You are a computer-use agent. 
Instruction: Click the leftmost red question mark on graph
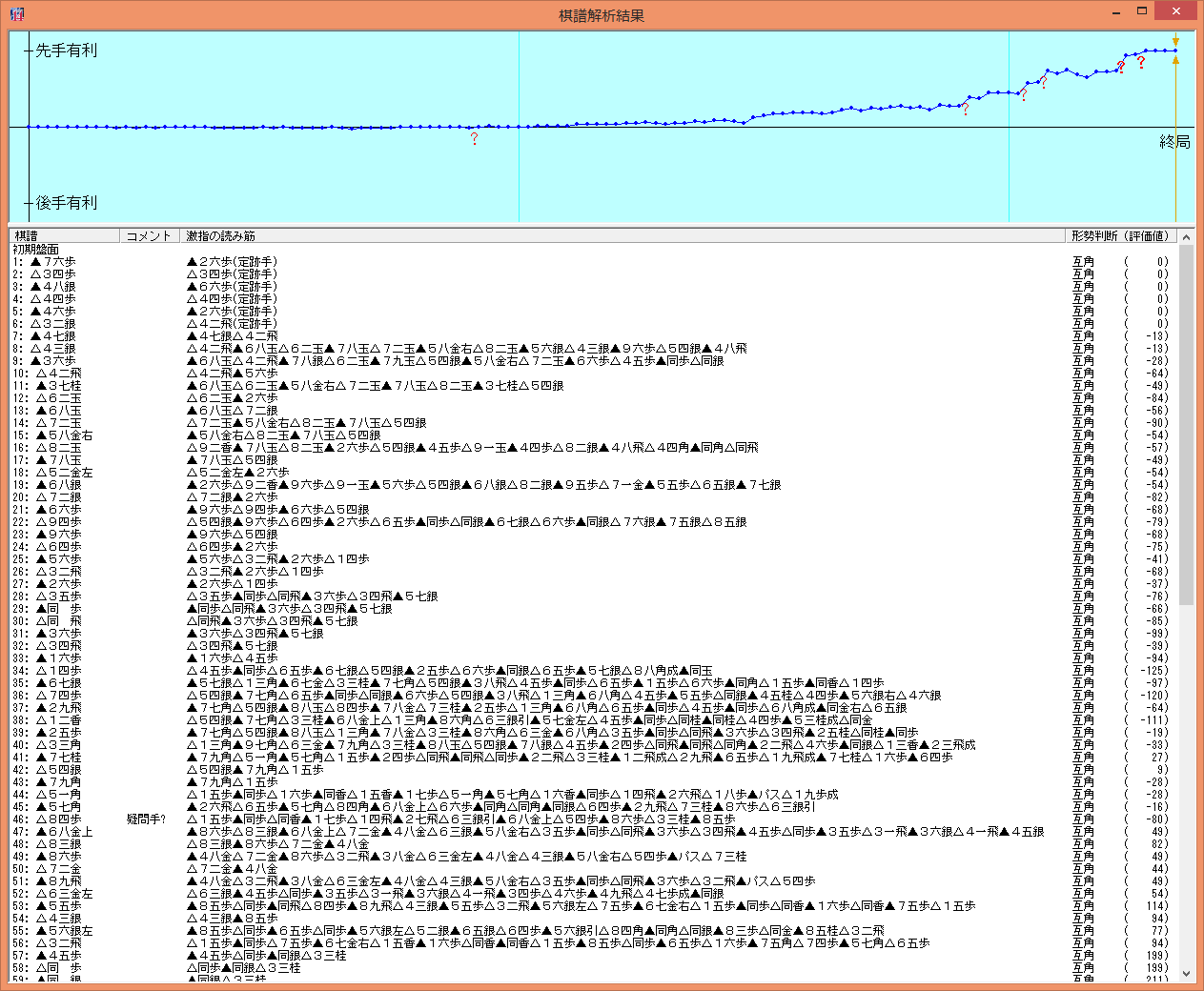coord(474,139)
